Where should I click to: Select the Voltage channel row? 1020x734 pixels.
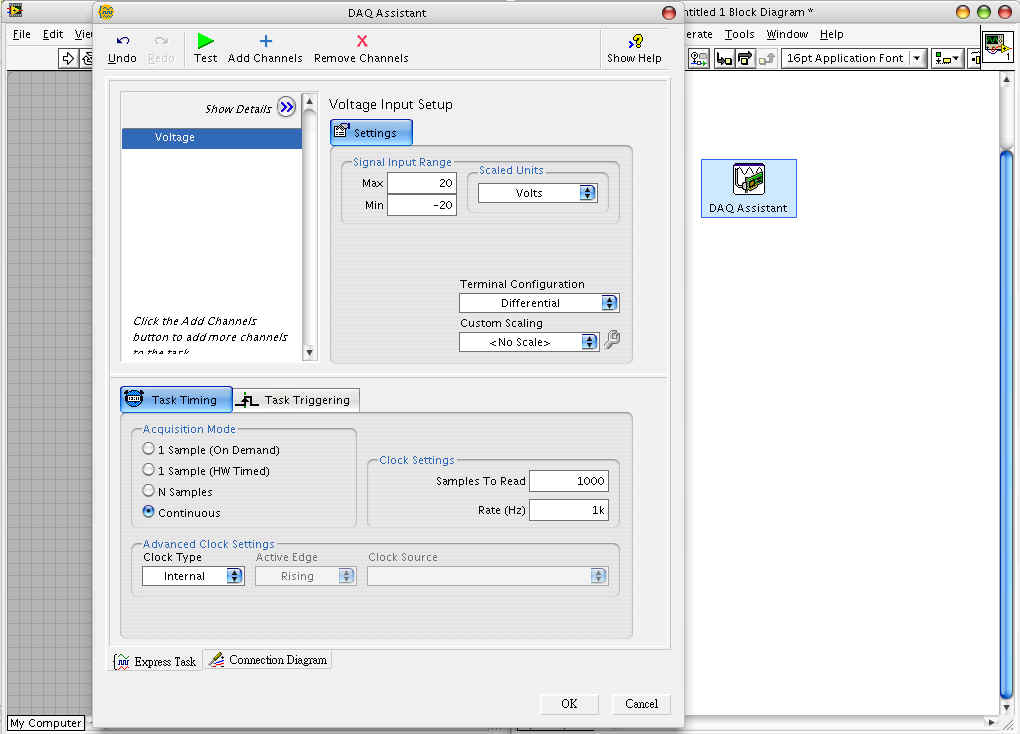[211, 137]
